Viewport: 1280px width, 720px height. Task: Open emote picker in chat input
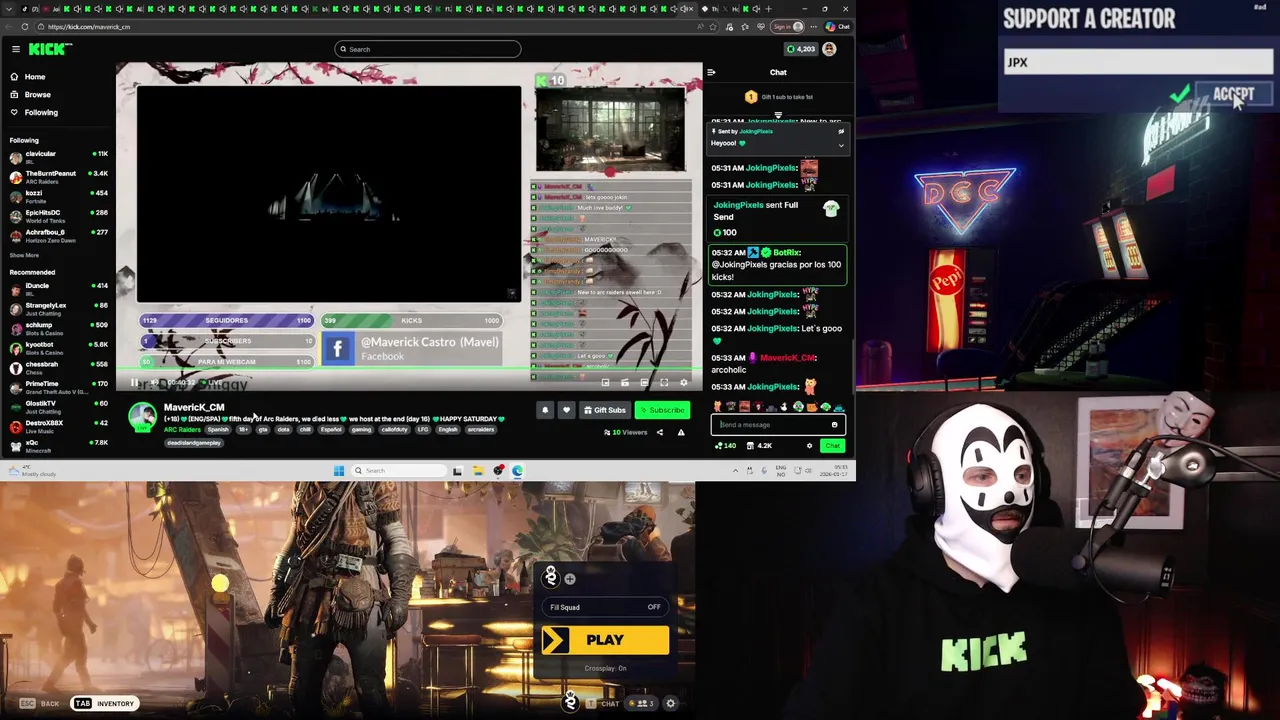tap(834, 425)
